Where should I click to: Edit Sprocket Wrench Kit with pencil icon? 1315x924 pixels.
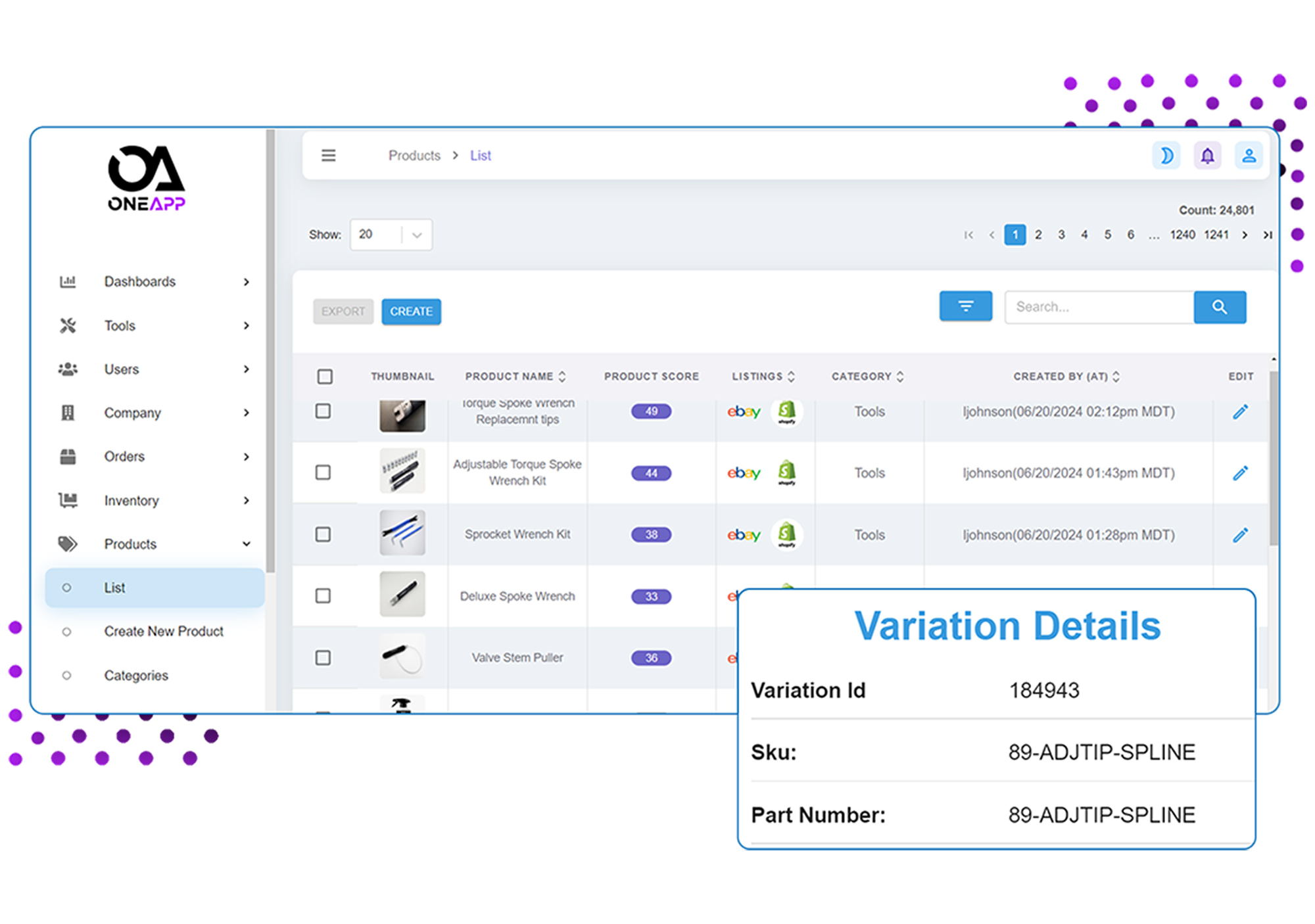1240,535
